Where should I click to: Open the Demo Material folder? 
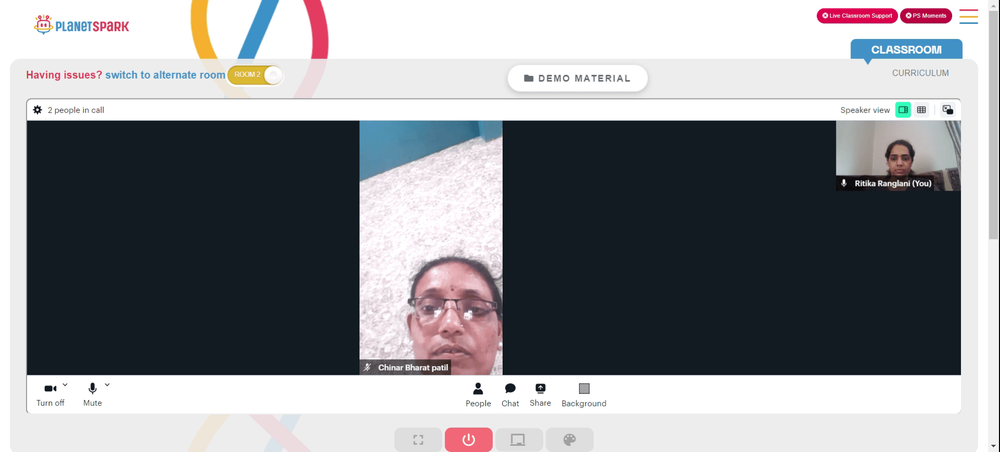click(x=577, y=78)
